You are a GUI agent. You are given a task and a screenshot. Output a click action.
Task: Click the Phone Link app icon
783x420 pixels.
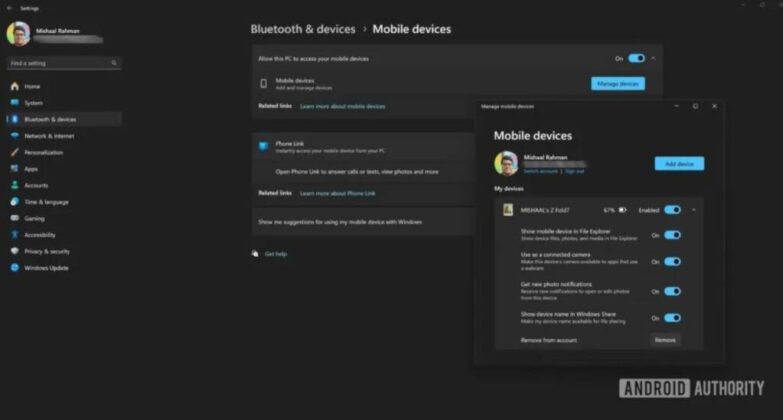[264, 146]
